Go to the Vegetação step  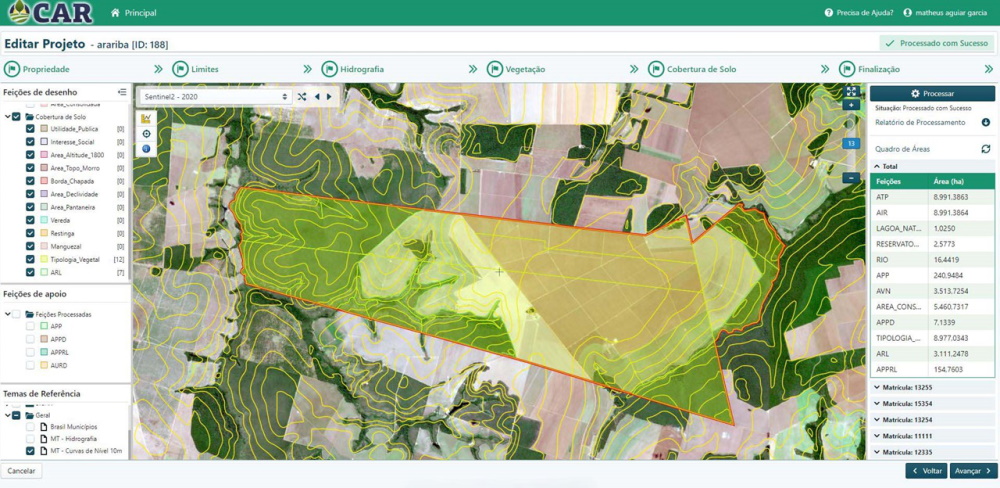pyautogui.click(x=516, y=69)
